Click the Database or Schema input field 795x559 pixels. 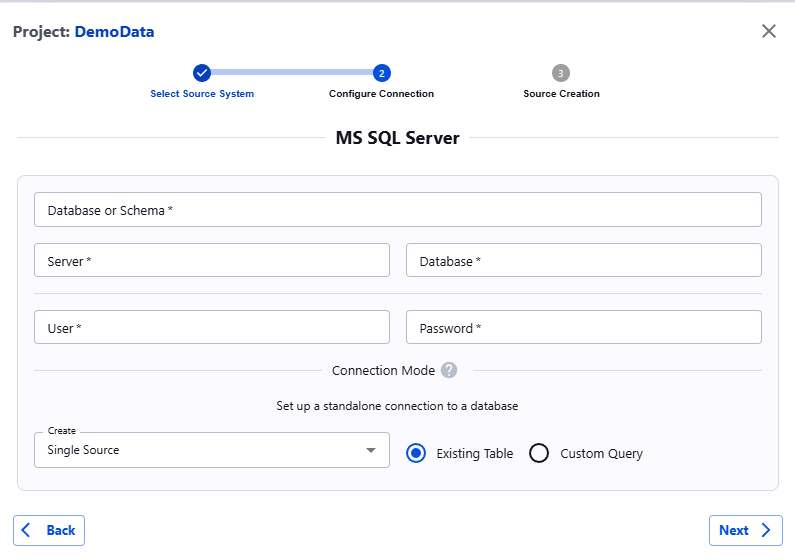tap(397, 210)
